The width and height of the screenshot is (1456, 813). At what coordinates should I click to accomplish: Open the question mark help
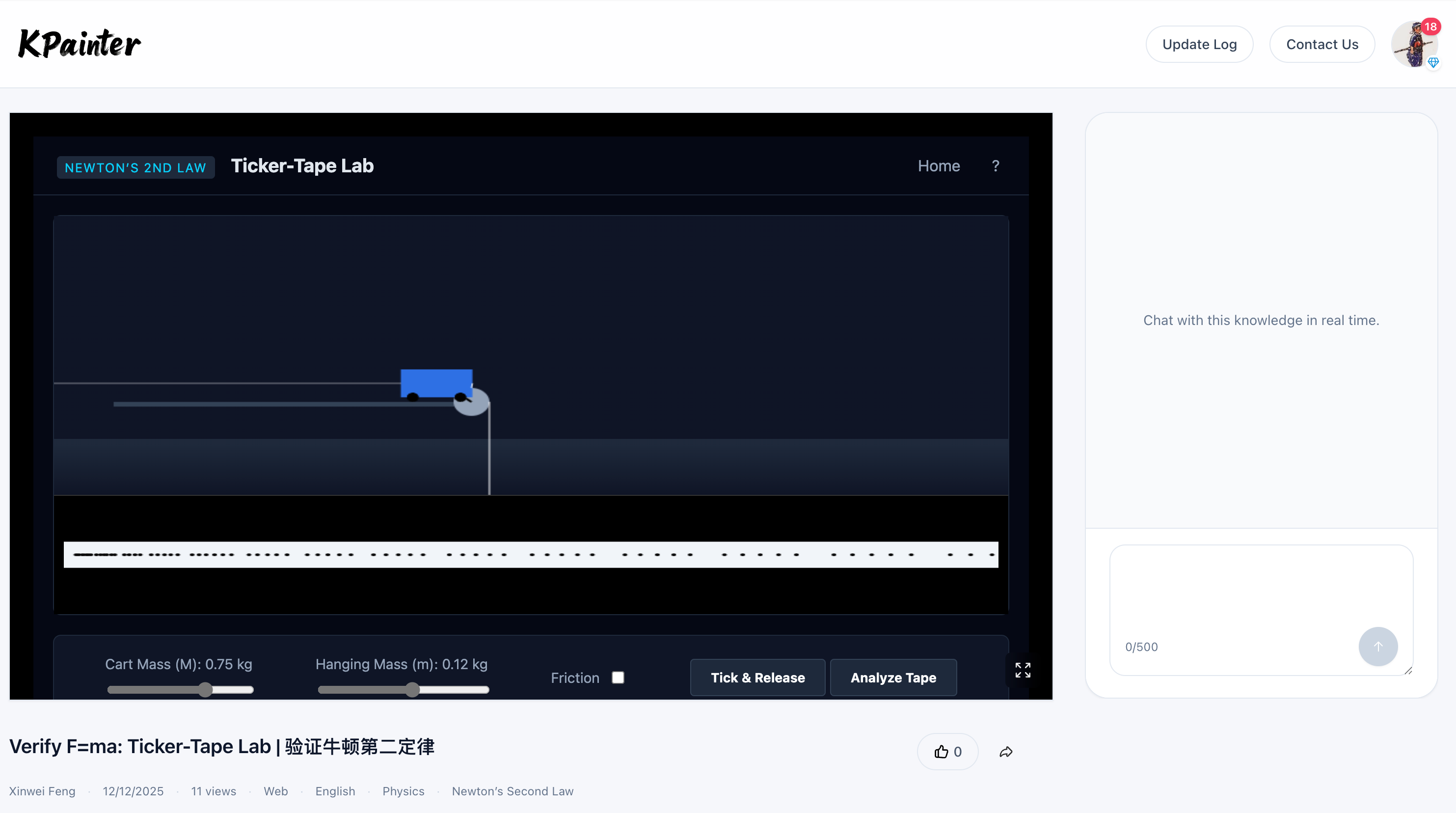[x=996, y=165]
